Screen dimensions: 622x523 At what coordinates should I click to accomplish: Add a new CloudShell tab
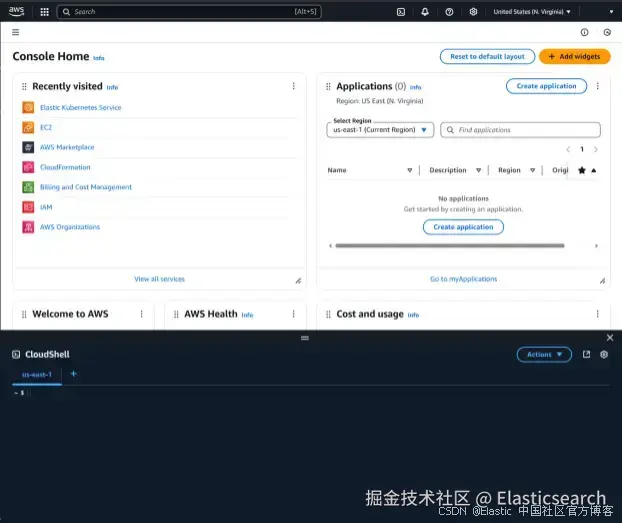pyautogui.click(x=73, y=374)
